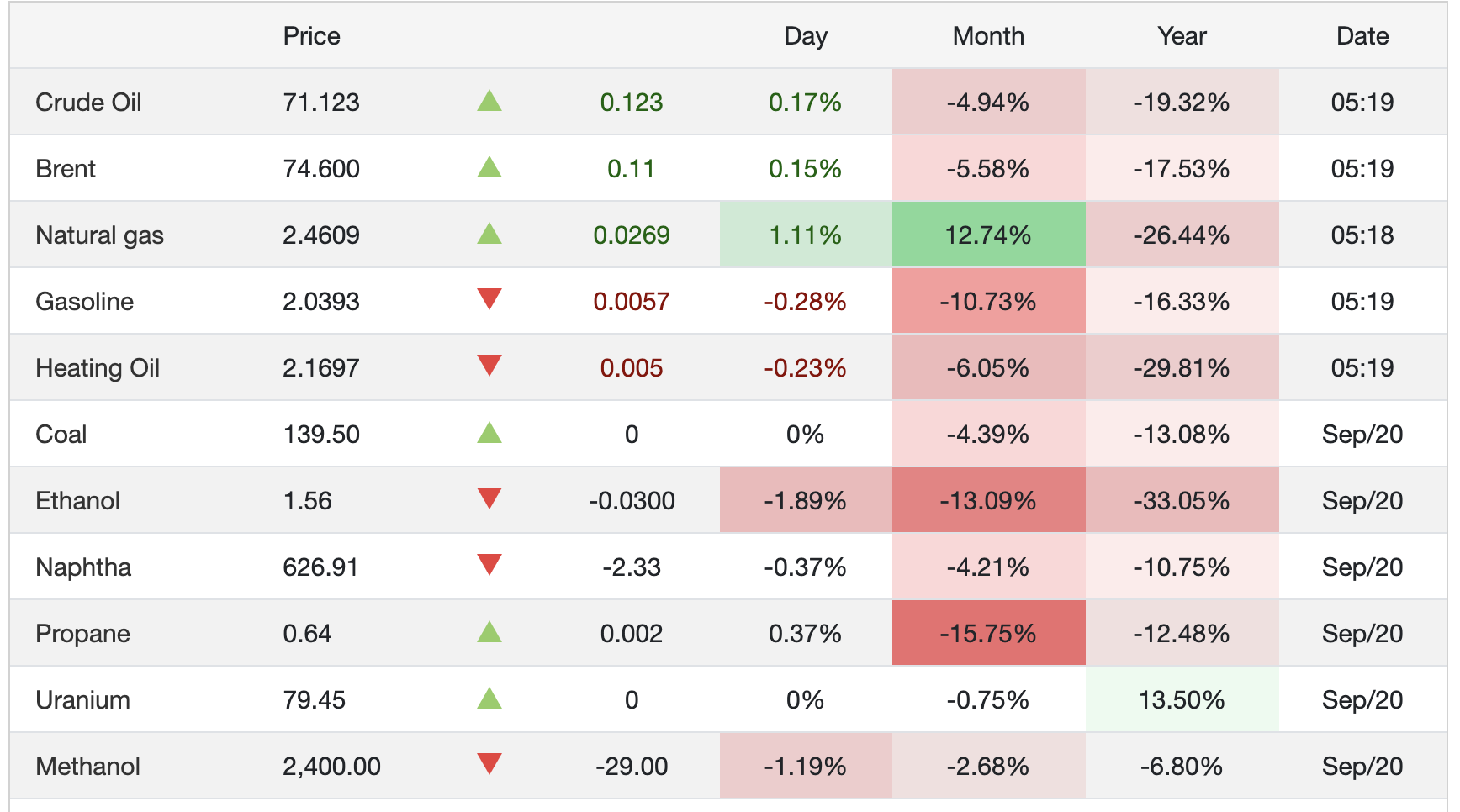Select the Naphtha price 626.91
Screen dimensions: 1460x812
[320, 567]
